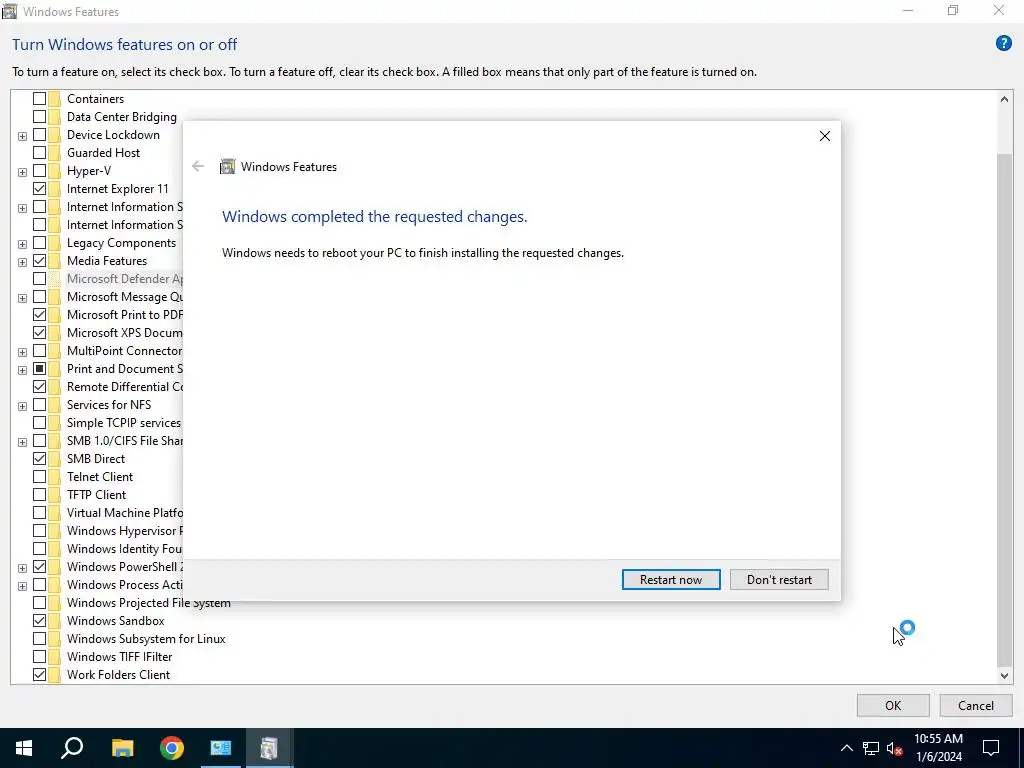
Task: Click the Windows title bar app icon
Action: pyautogui.click(x=9, y=11)
